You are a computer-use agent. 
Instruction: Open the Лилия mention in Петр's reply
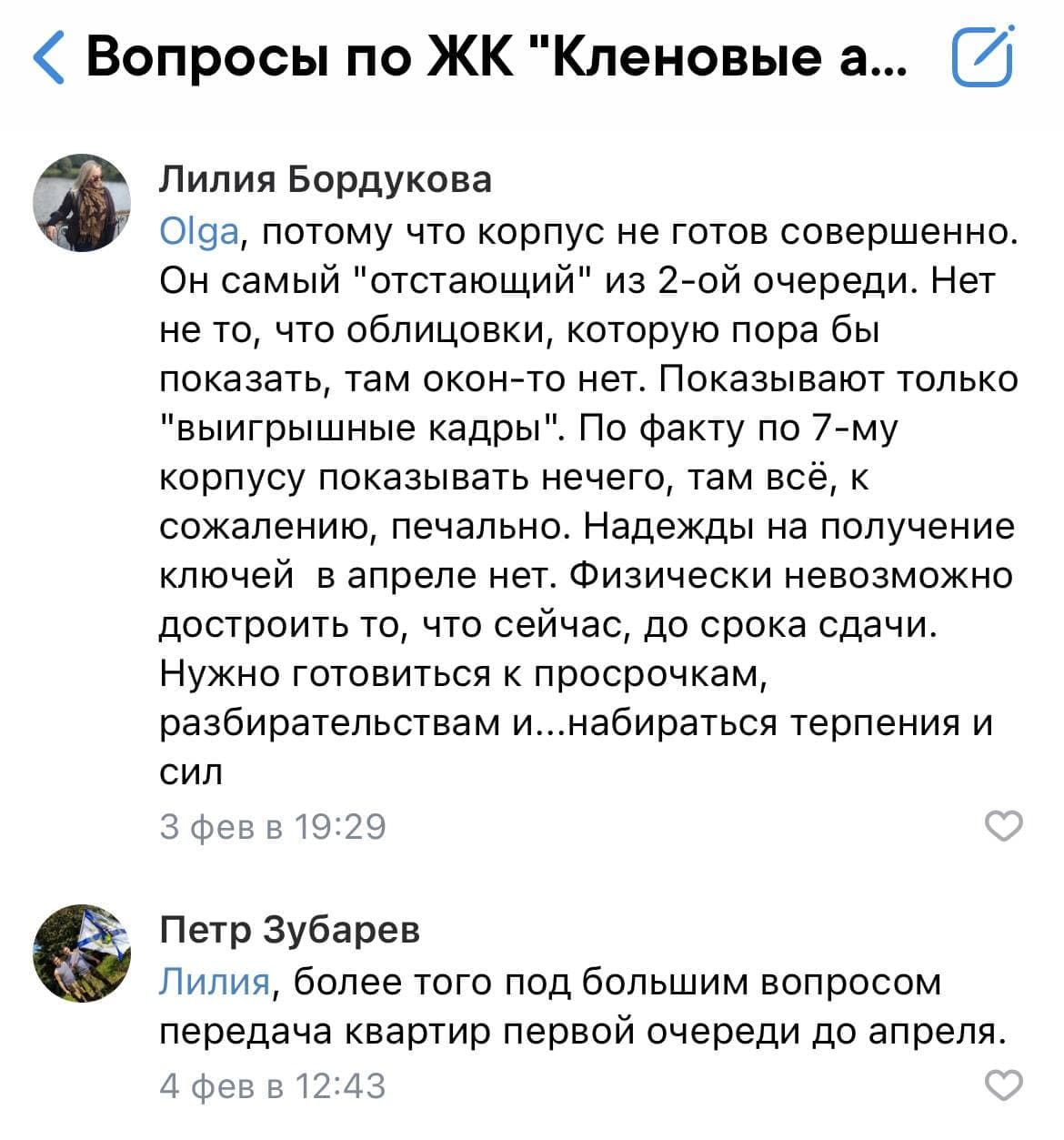pos(215,983)
